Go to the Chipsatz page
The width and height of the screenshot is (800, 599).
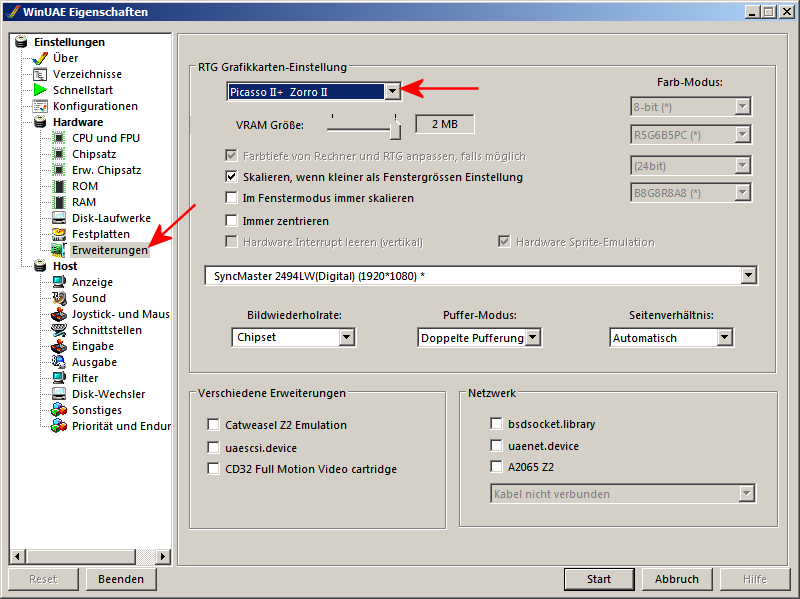(x=94, y=154)
